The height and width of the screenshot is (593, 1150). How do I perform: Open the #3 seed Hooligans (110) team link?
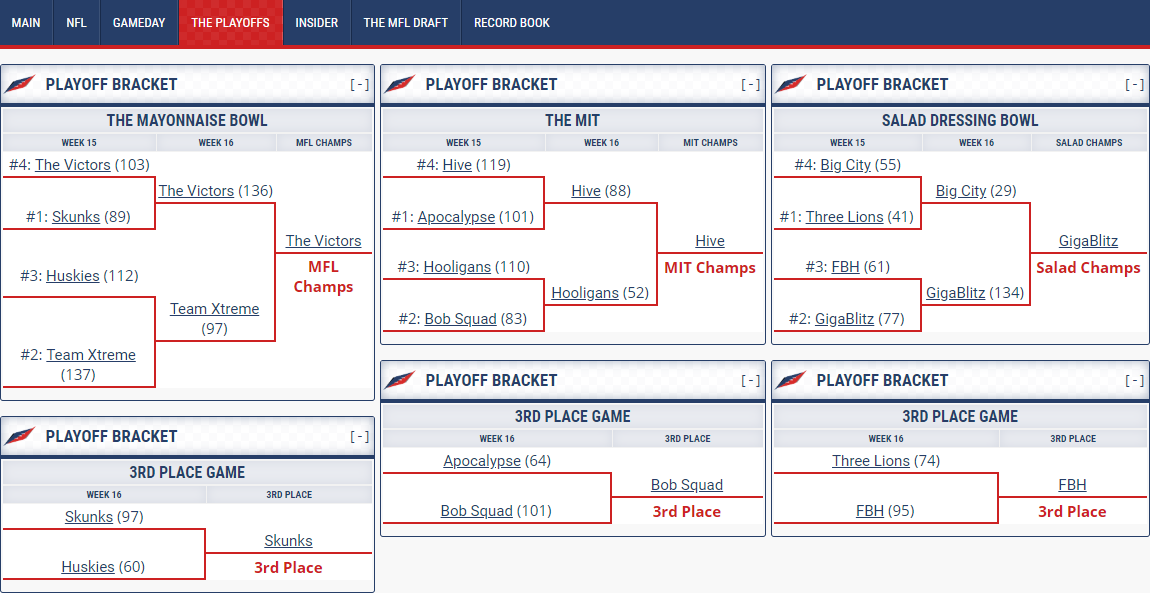459,267
